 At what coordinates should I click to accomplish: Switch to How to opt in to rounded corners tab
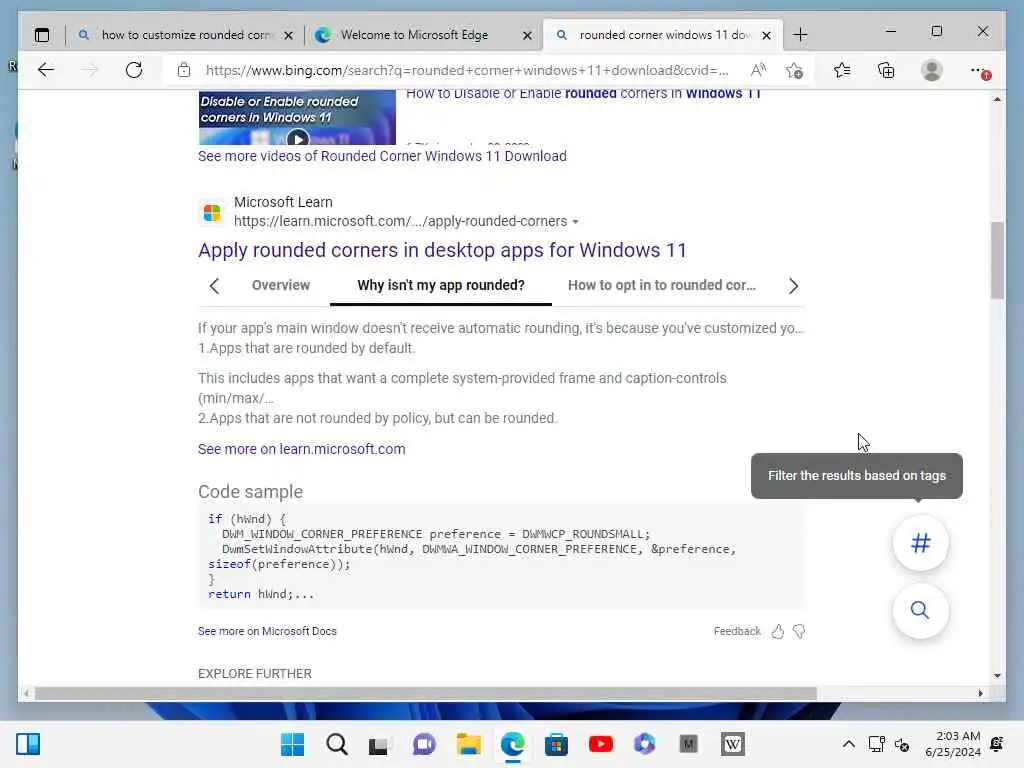pos(662,285)
